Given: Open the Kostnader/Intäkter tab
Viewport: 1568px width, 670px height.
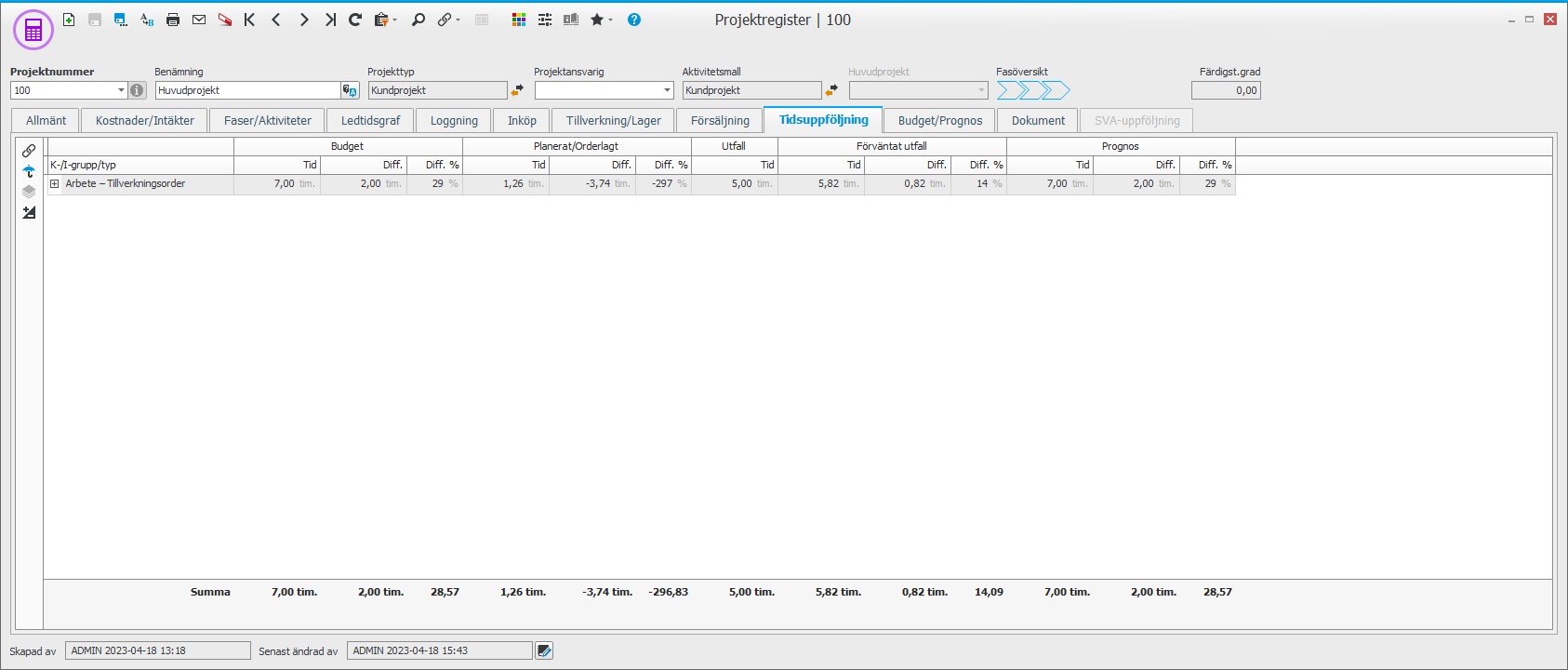Looking at the screenshot, I should coord(145,121).
